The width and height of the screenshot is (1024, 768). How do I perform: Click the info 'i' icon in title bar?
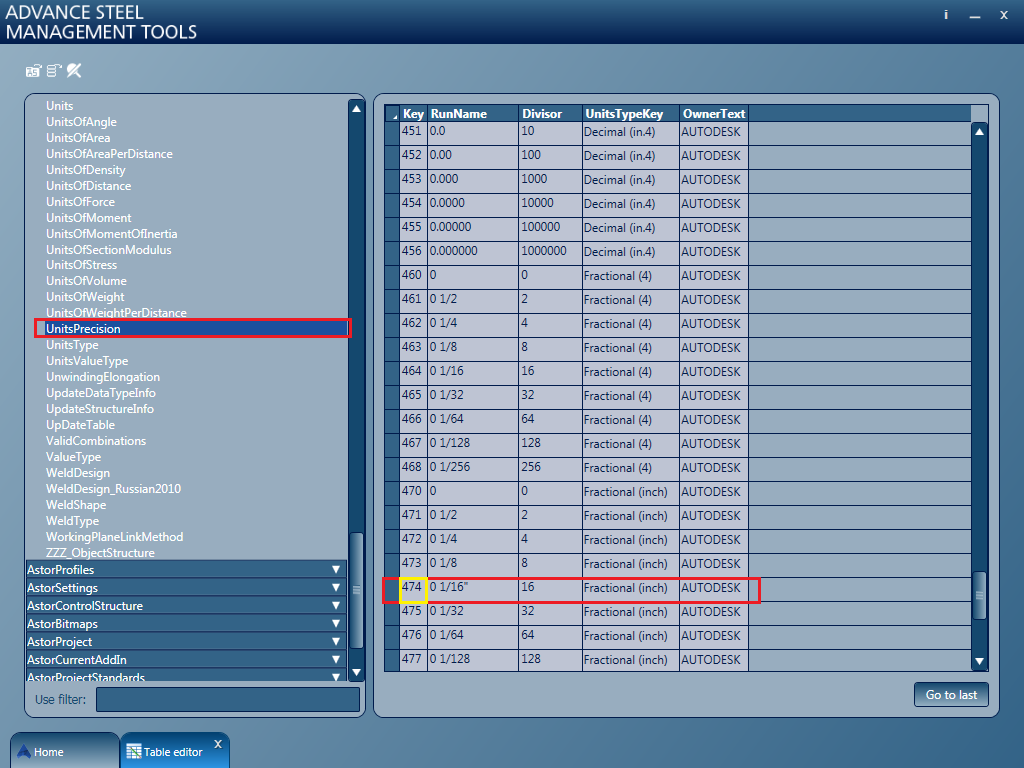pos(946,15)
